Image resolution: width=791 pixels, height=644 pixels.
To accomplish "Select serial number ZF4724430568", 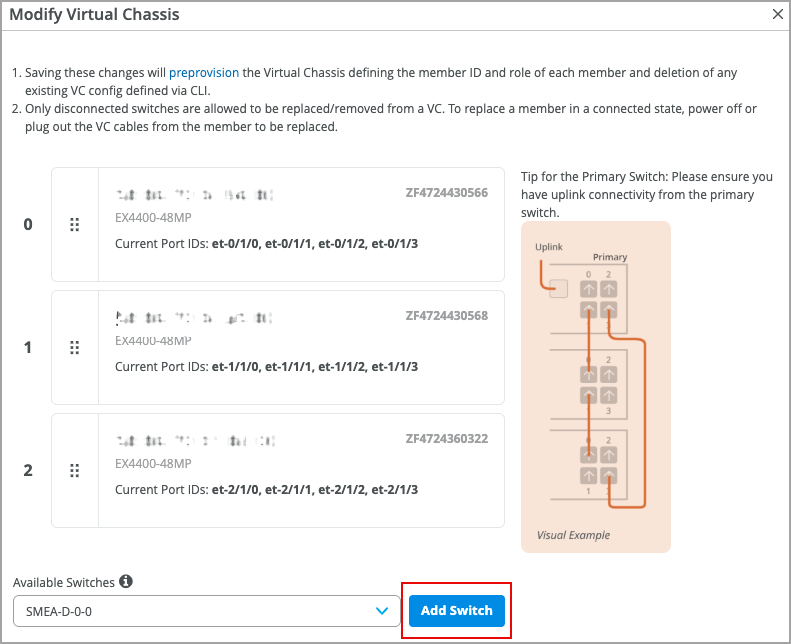I will 446,316.
